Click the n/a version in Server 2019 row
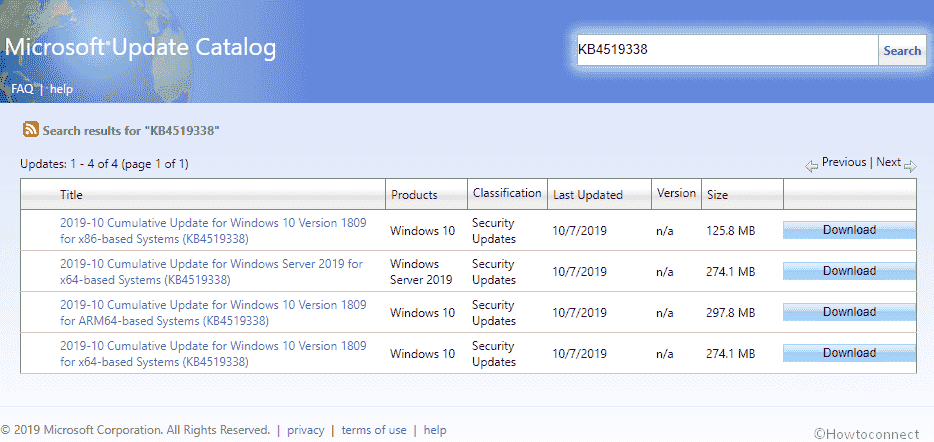 click(x=665, y=272)
